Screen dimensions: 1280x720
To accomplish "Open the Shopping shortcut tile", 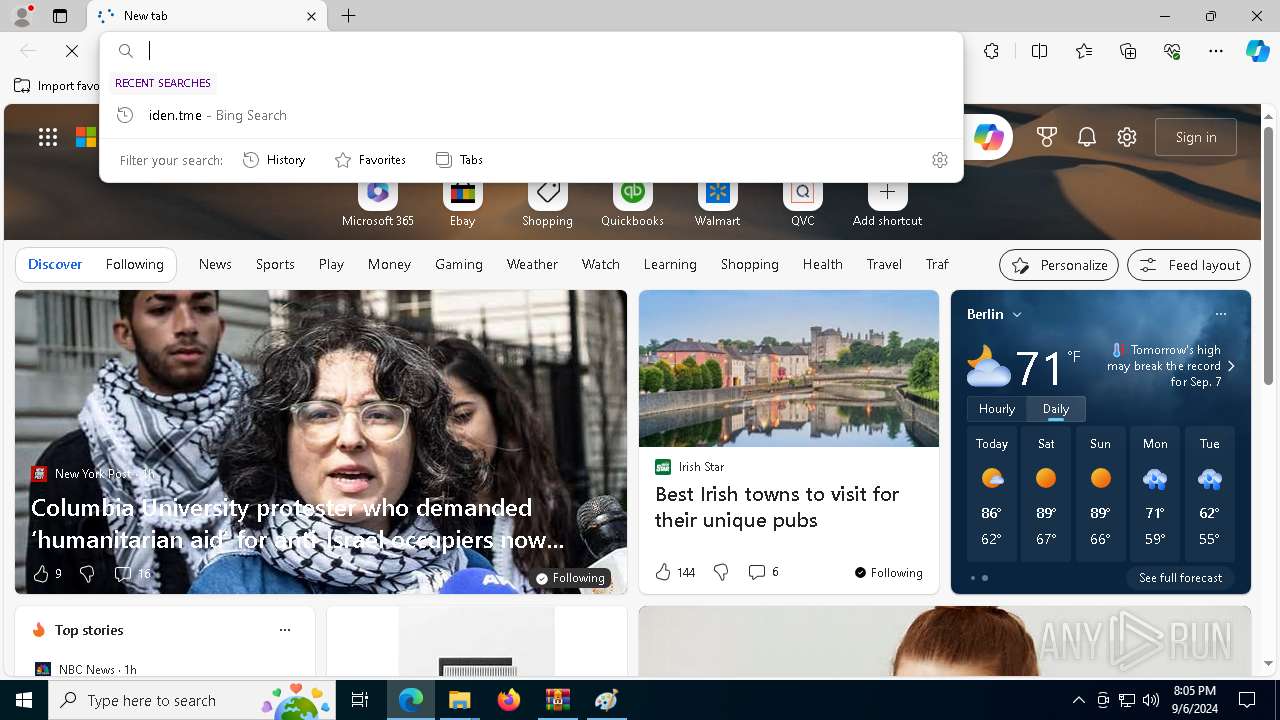I will pos(547,204).
